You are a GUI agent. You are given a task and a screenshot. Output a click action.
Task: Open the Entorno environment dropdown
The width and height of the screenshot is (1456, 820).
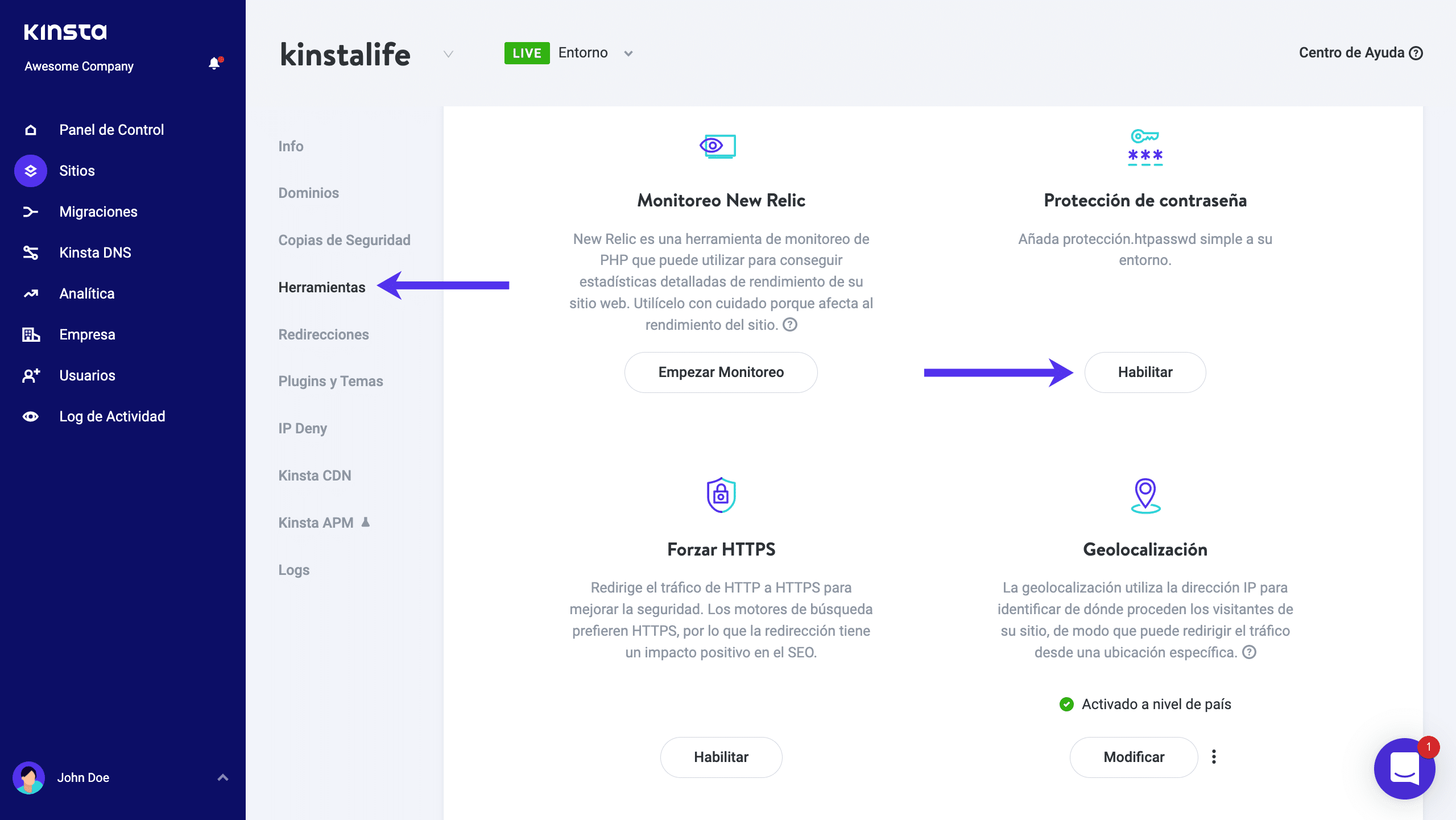(628, 53)
